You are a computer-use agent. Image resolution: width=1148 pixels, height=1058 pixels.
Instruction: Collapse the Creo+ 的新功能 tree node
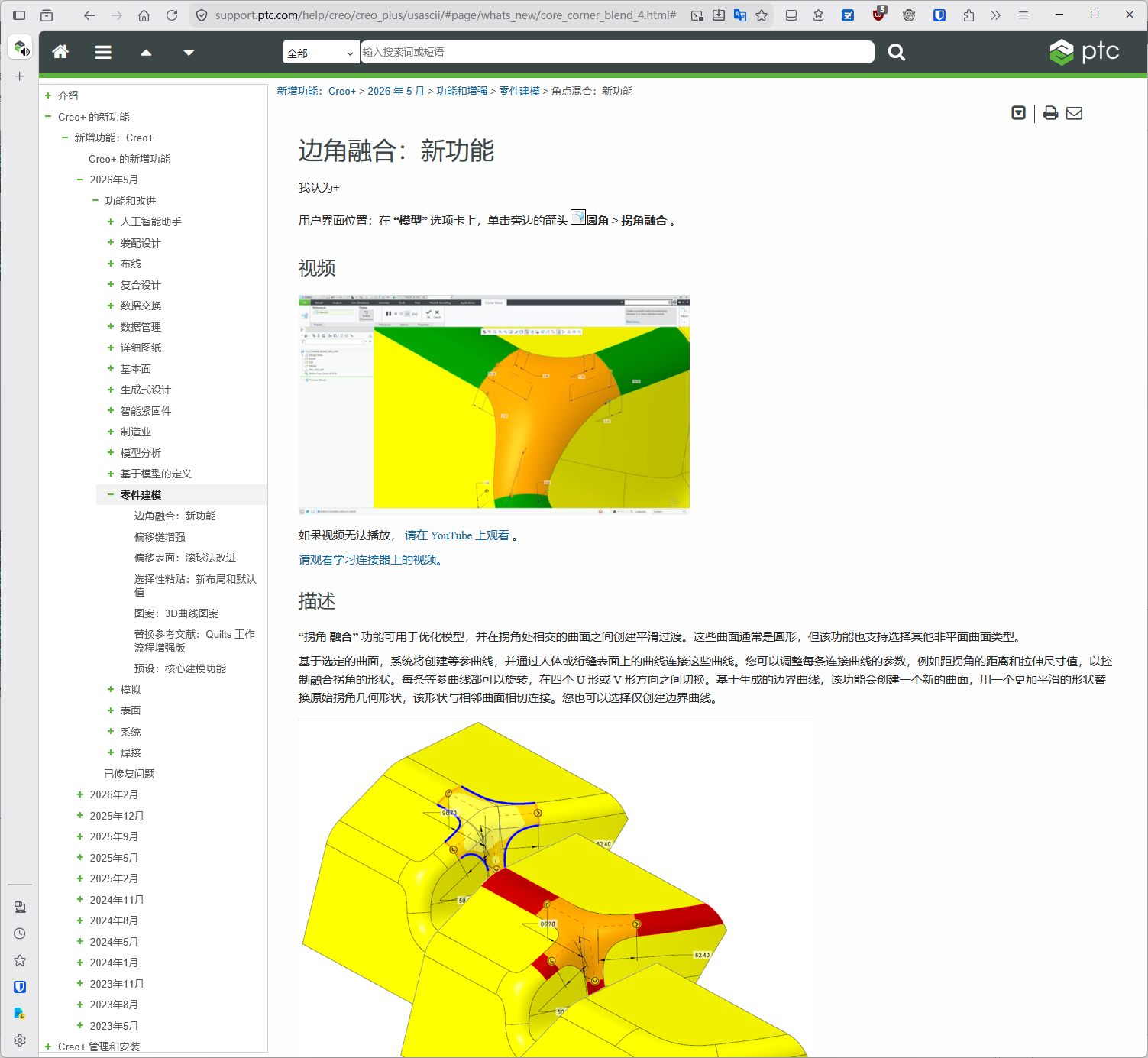(x=48, y=117)
